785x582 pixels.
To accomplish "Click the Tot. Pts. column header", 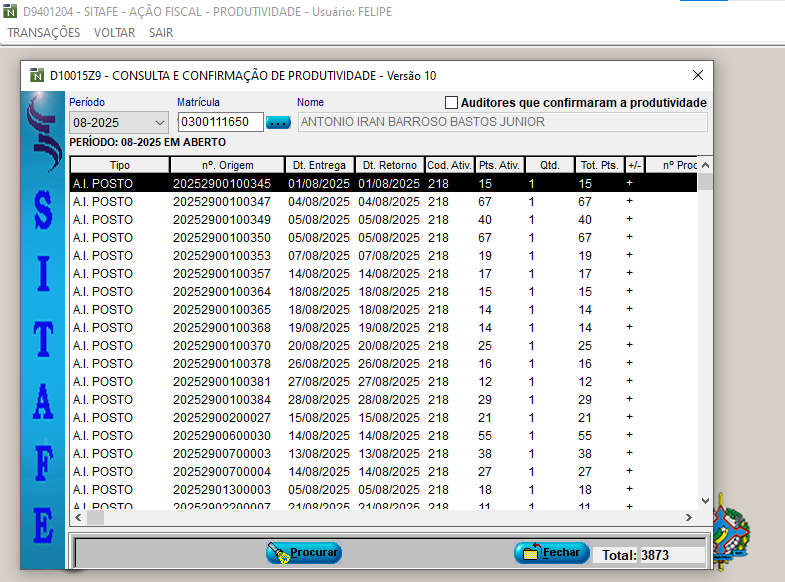I will 599,165.
